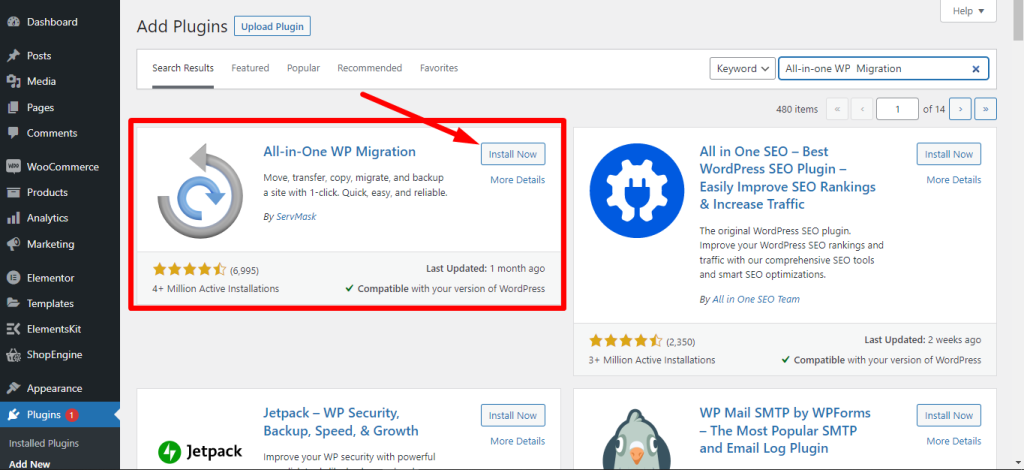This screenshot has height=470, width=1024.
Task: Open More Details for All in One SEO
Action: [x=953, y=180]
